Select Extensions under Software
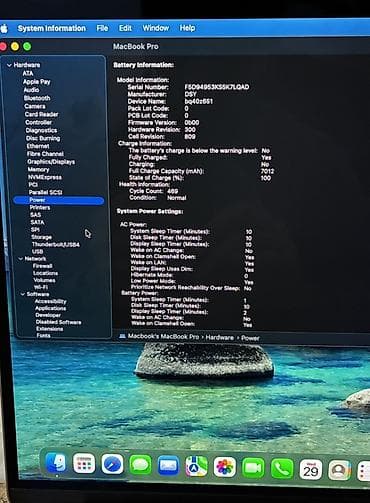 (49, 329)
